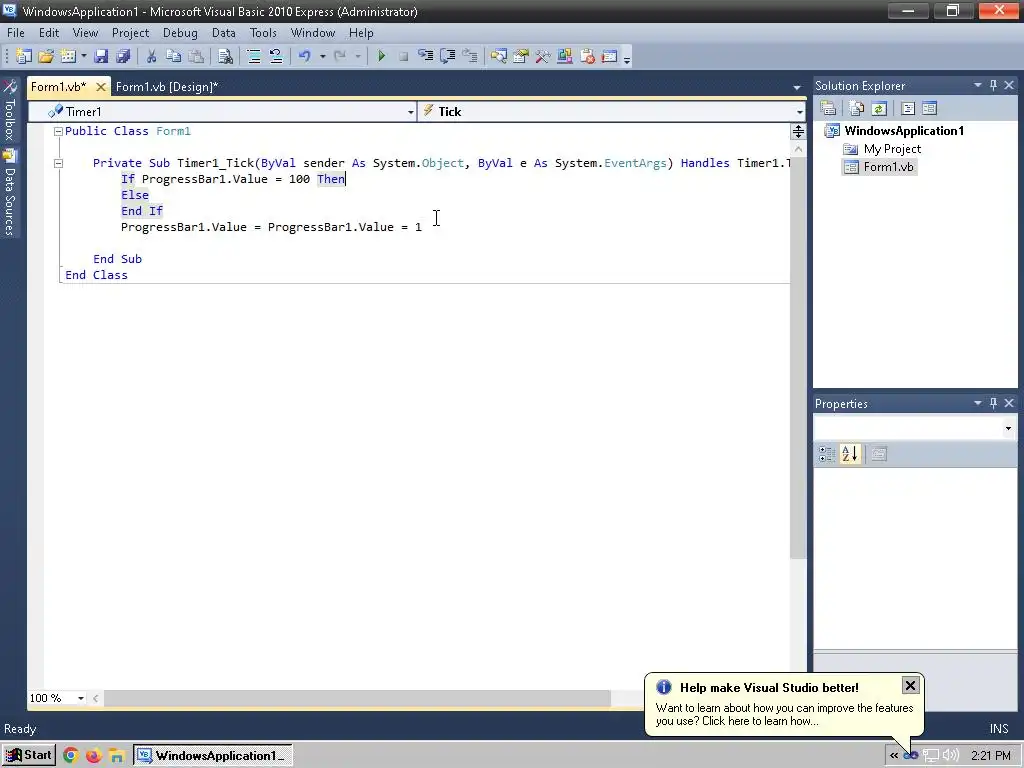Open the Tick method name dropdown

point(799,112)
